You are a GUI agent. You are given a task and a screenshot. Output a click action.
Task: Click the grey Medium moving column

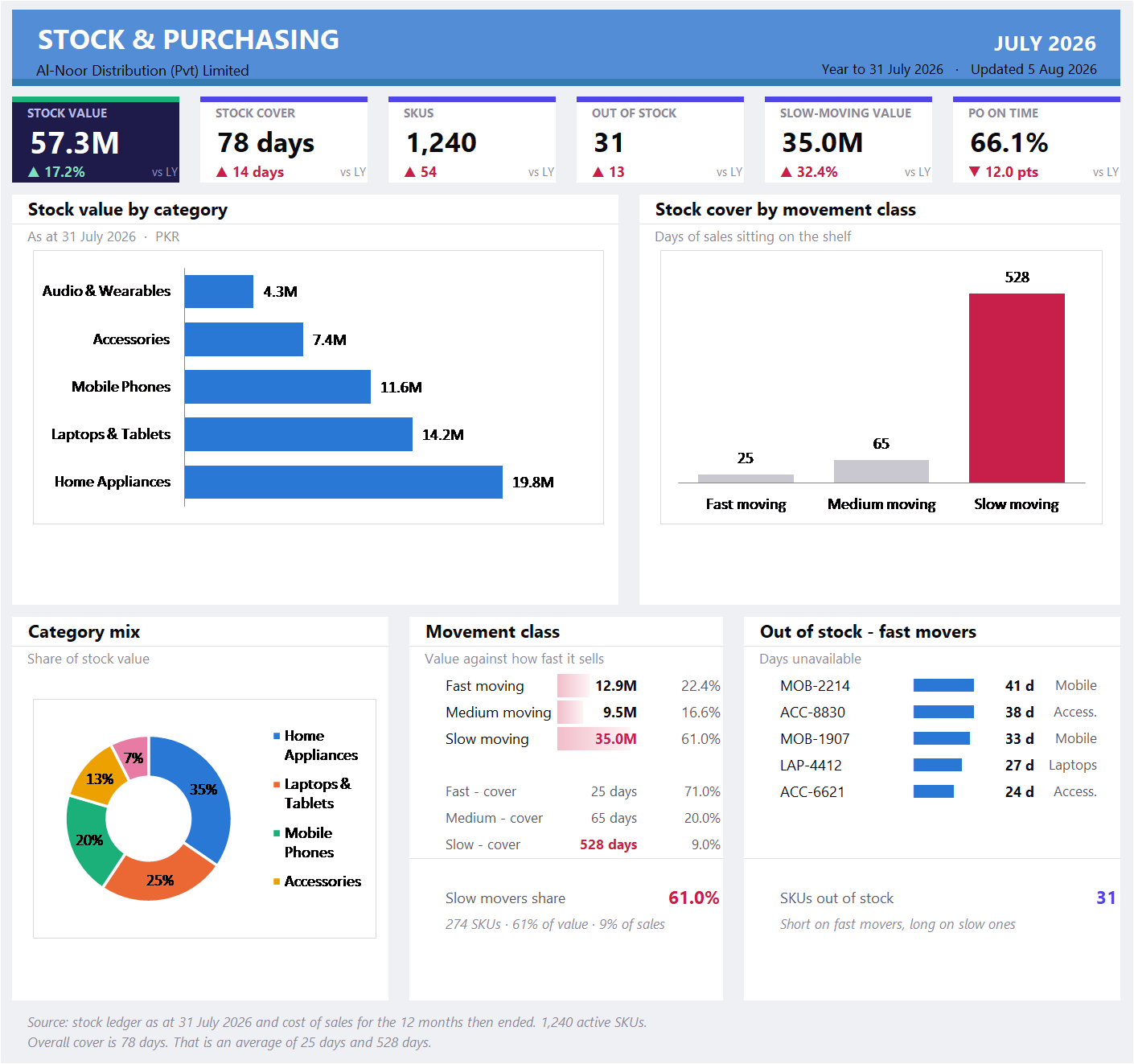(x=881, y=471)
